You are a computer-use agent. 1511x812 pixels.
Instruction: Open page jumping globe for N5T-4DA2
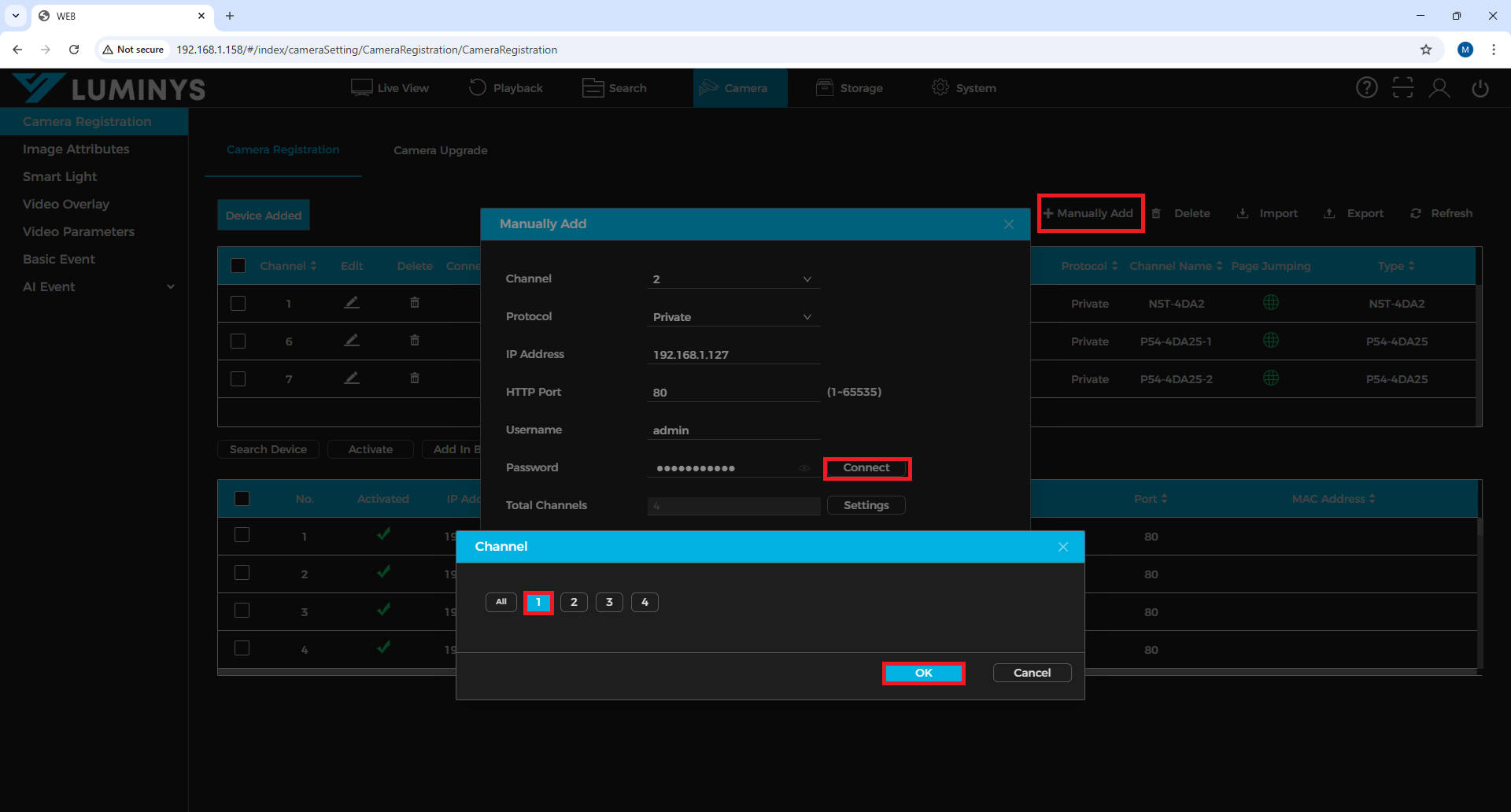pos(1270,303)
